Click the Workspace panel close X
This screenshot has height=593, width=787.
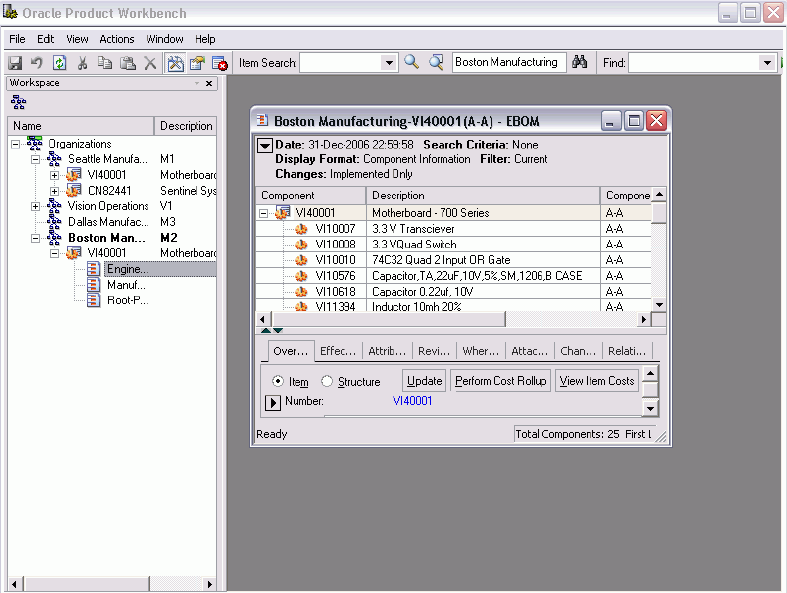[x=209, y=83]
